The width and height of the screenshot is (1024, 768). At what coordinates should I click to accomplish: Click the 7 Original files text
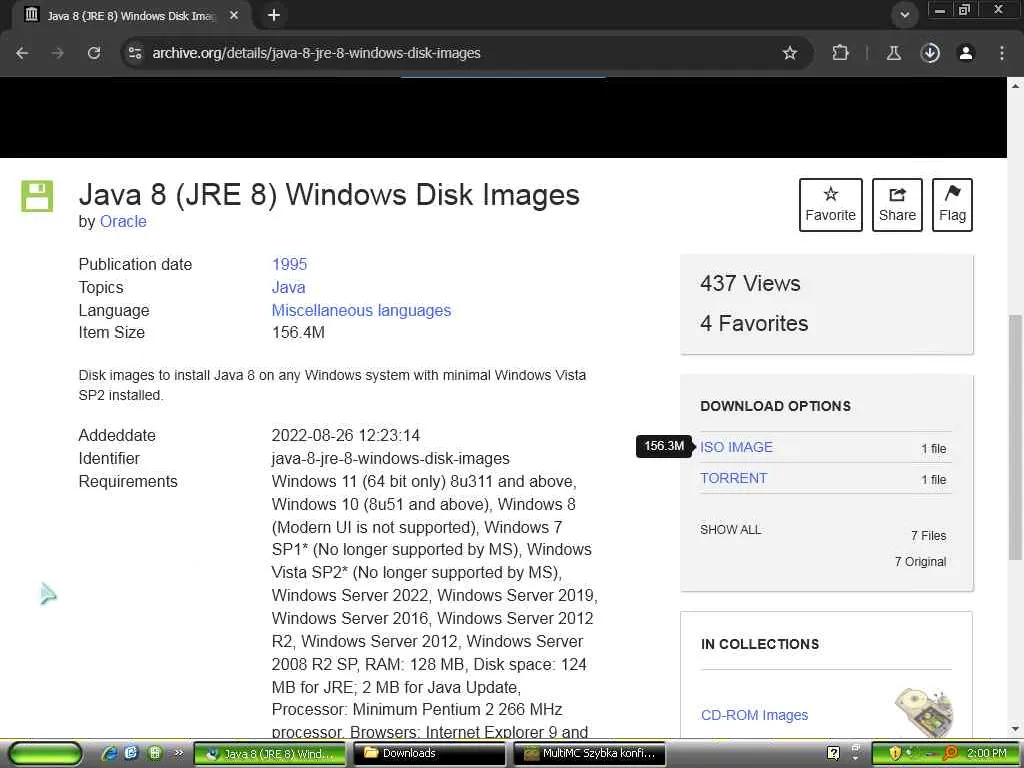coord(920,562)
